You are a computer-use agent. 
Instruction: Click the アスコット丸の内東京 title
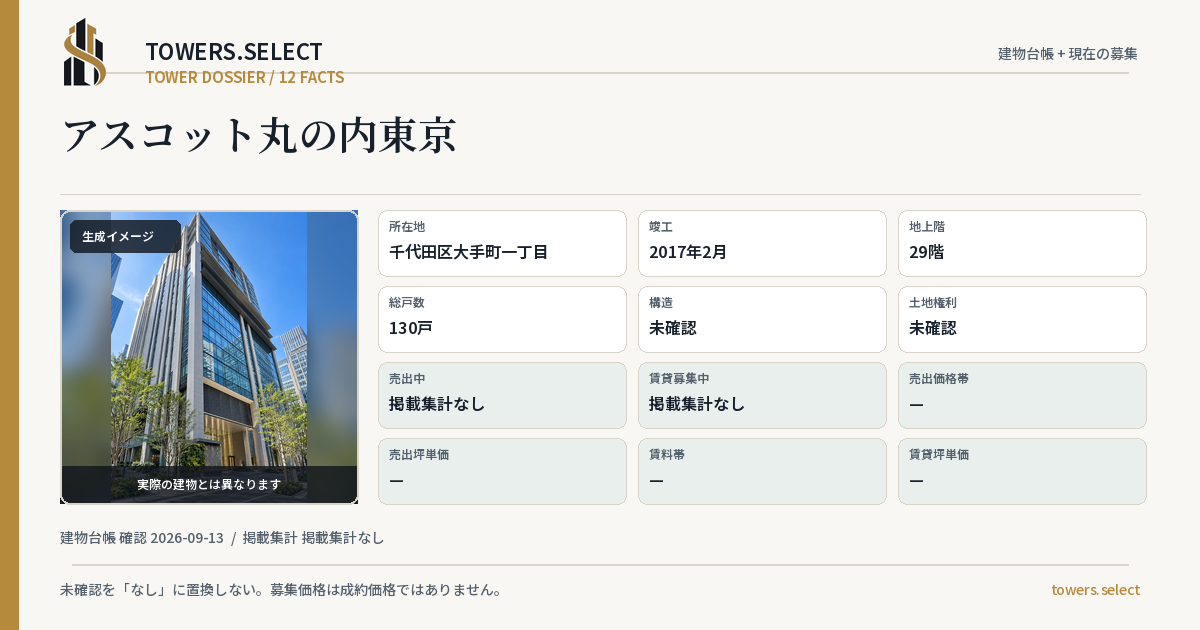[x=259, y=135]
